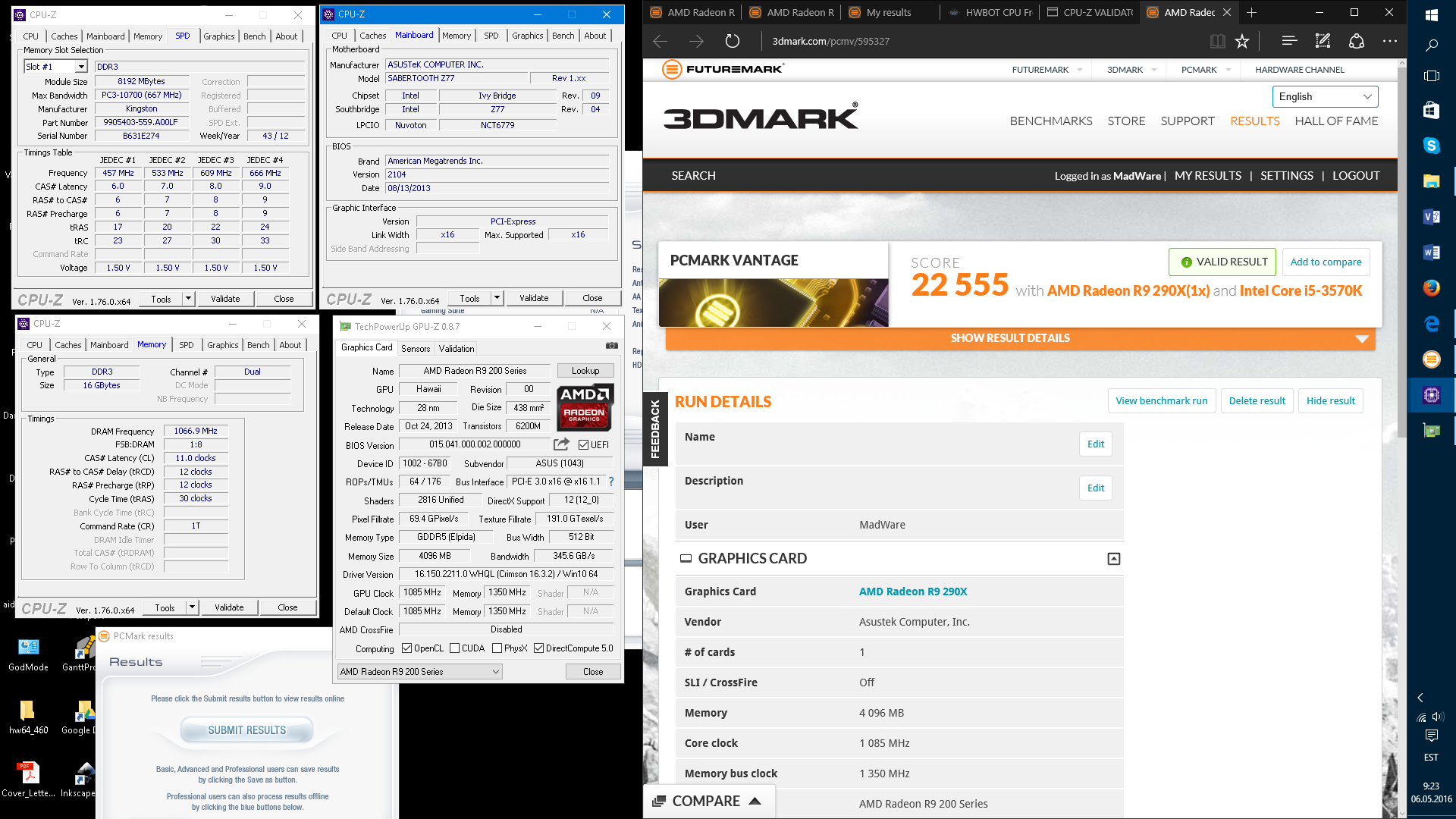
Task: Switch to GPU-Z on the taskbar
Action: click(x=1431, y=430)
